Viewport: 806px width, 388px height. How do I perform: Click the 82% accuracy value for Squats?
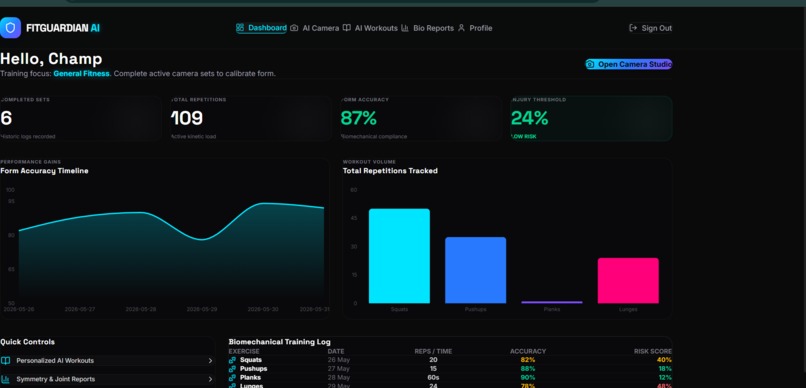527,360
